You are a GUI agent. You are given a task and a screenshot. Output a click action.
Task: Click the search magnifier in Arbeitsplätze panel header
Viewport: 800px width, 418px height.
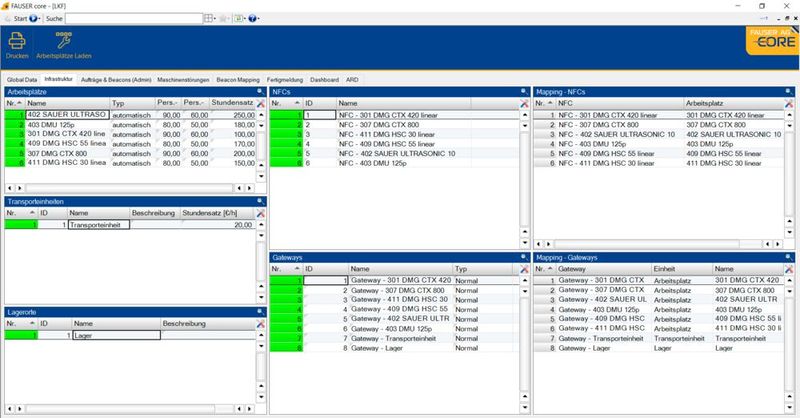coord(259,91)
